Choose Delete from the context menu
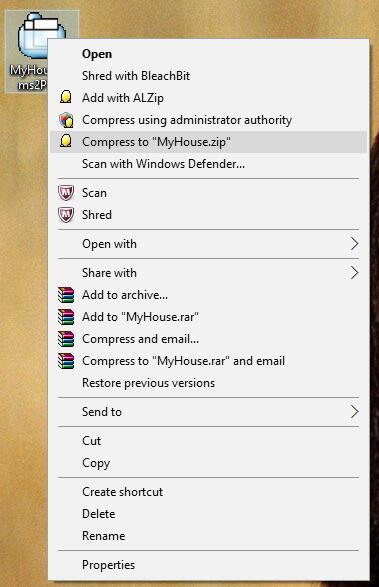This screenshot has width=379, height=587. [208, 514]
